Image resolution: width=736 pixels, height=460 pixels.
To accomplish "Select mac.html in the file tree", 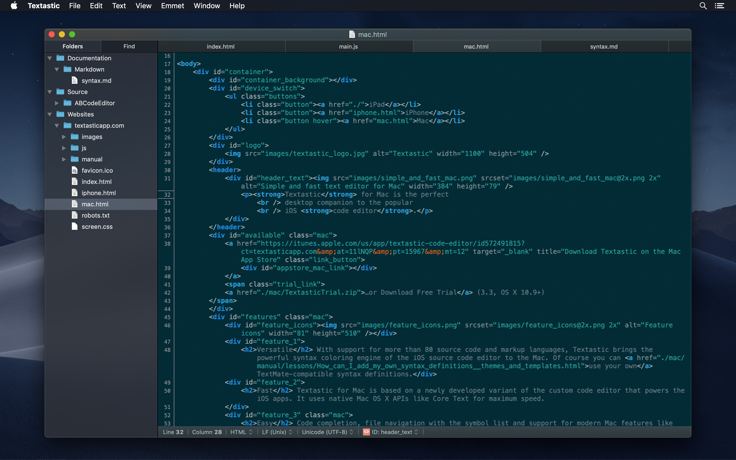I will (x=101, y=204).
